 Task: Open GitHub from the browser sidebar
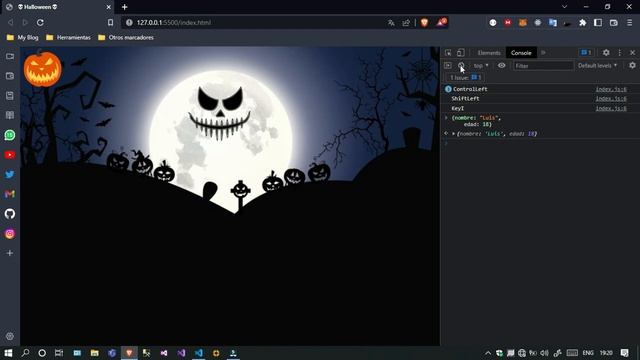point(10,213)
